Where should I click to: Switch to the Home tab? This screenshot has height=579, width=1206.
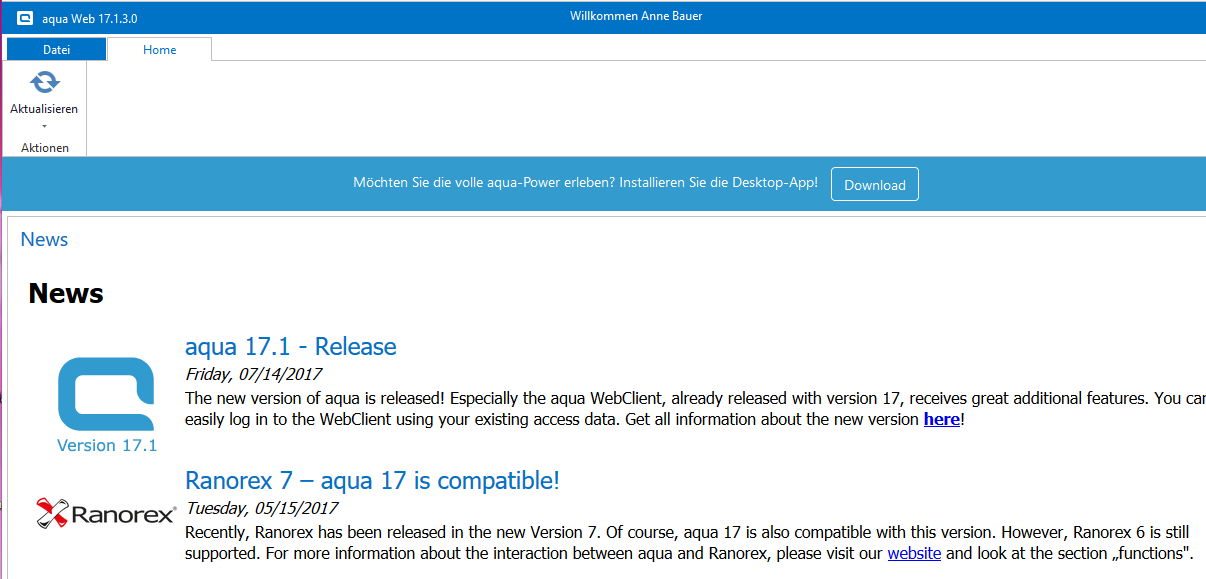159,50
